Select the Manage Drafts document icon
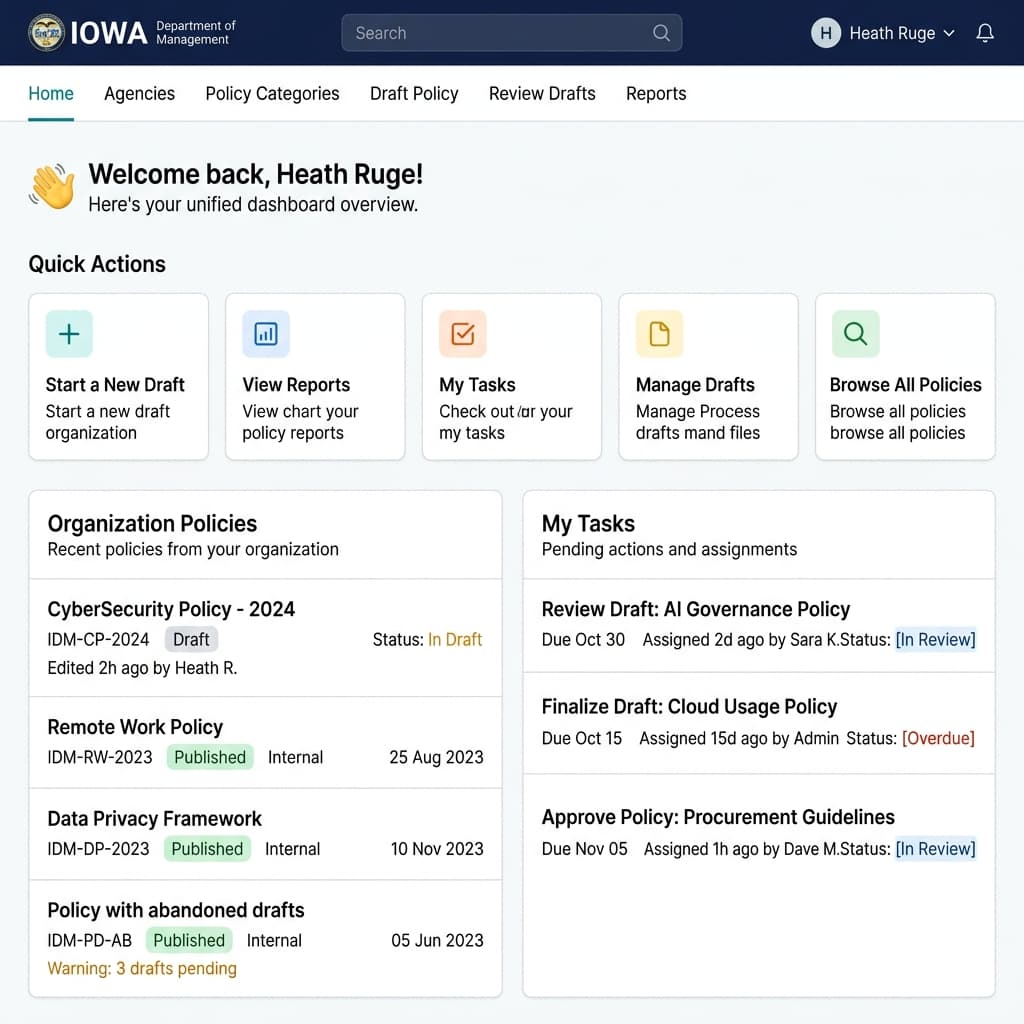The width and height of the screenshot is (1024, 1024). (x=658, y=334)
